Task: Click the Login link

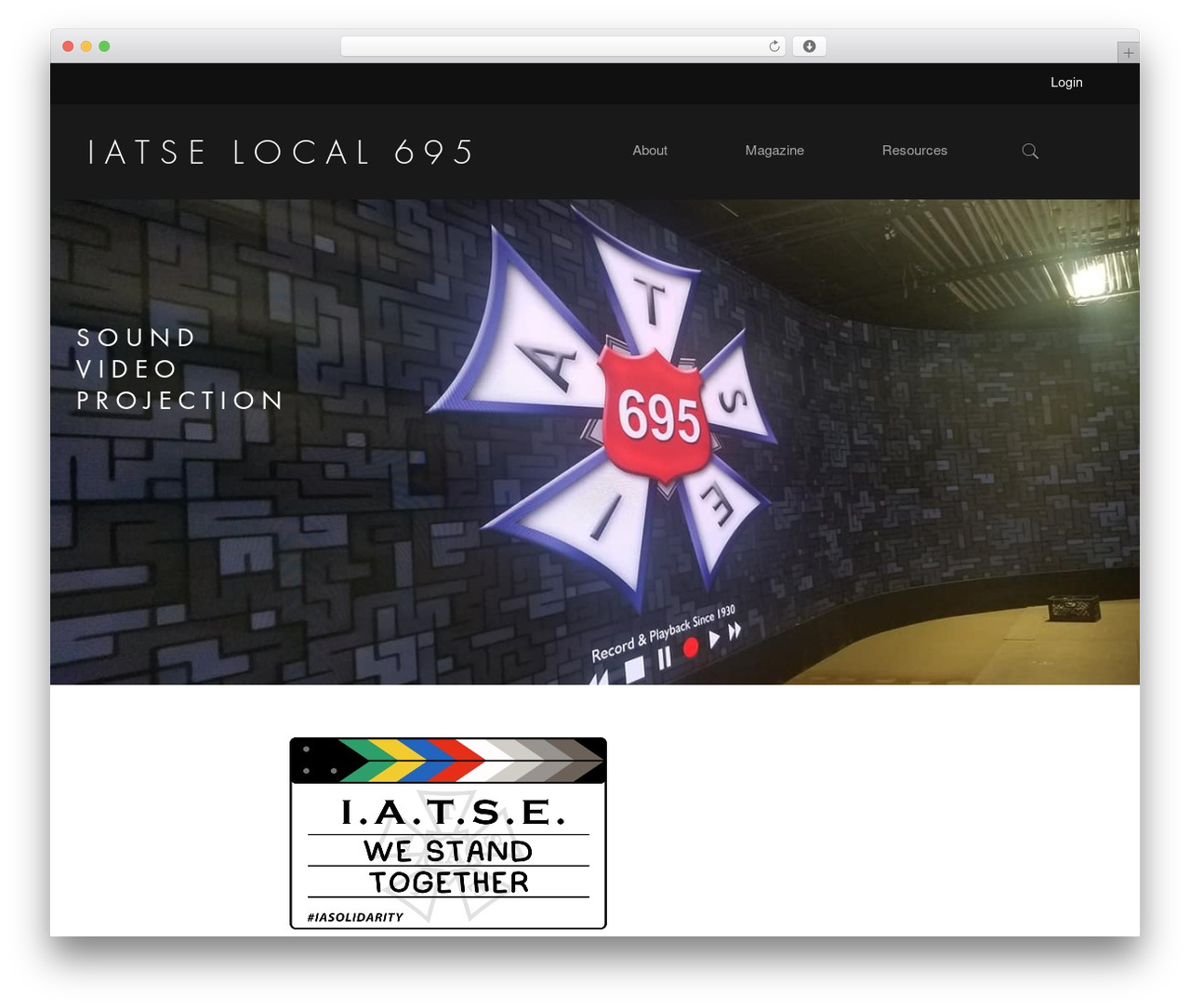Action: [1066, 83]
